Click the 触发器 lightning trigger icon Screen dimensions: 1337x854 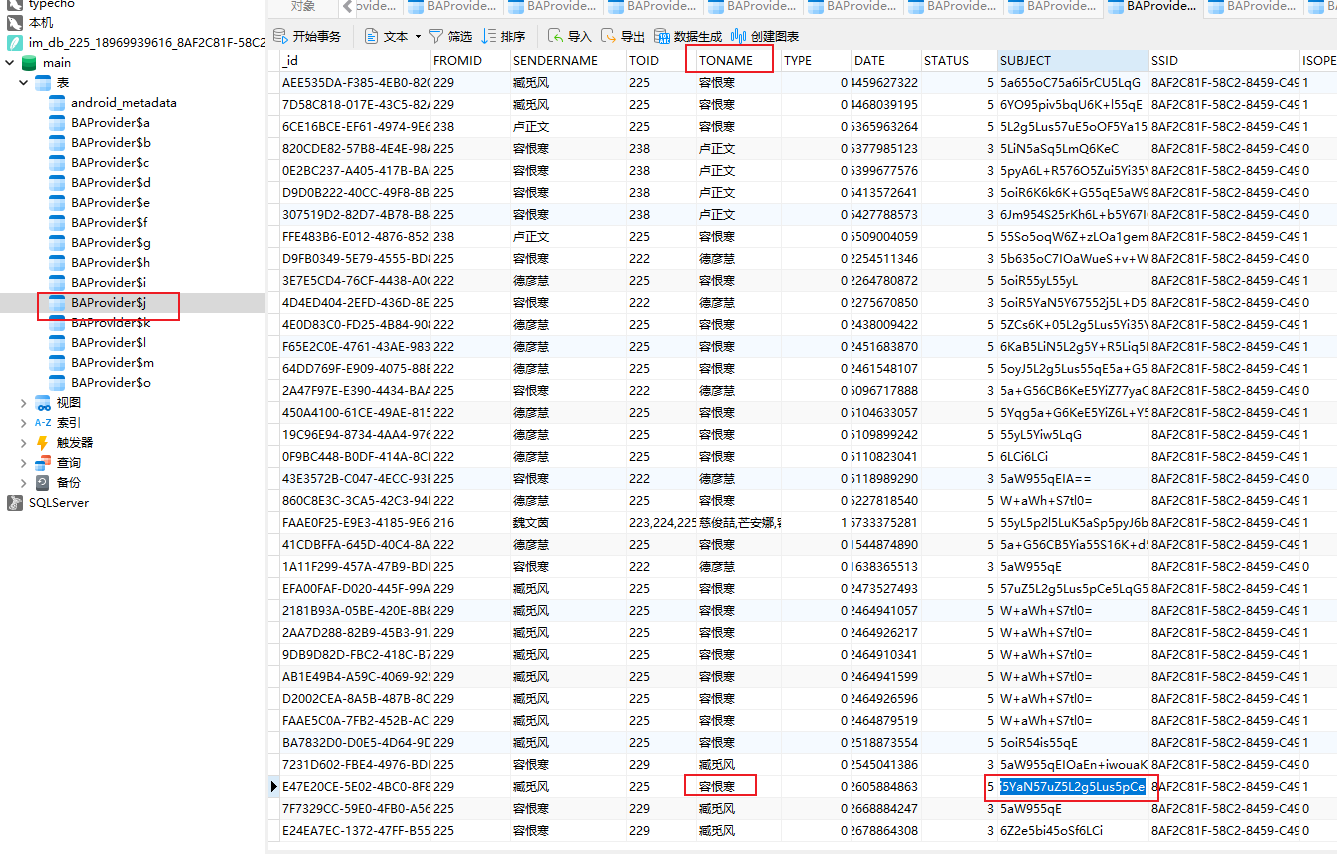tap(43, 443)
